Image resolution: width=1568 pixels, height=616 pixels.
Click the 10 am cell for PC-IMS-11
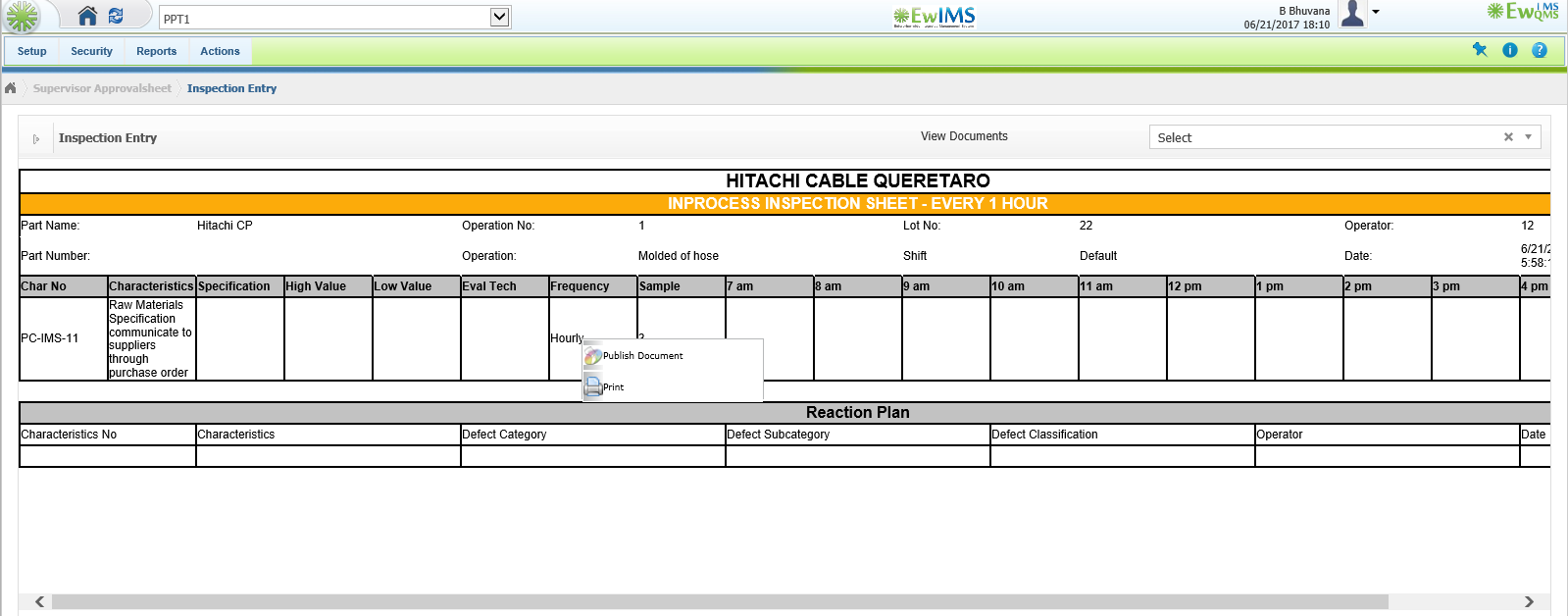(1034, 338)
